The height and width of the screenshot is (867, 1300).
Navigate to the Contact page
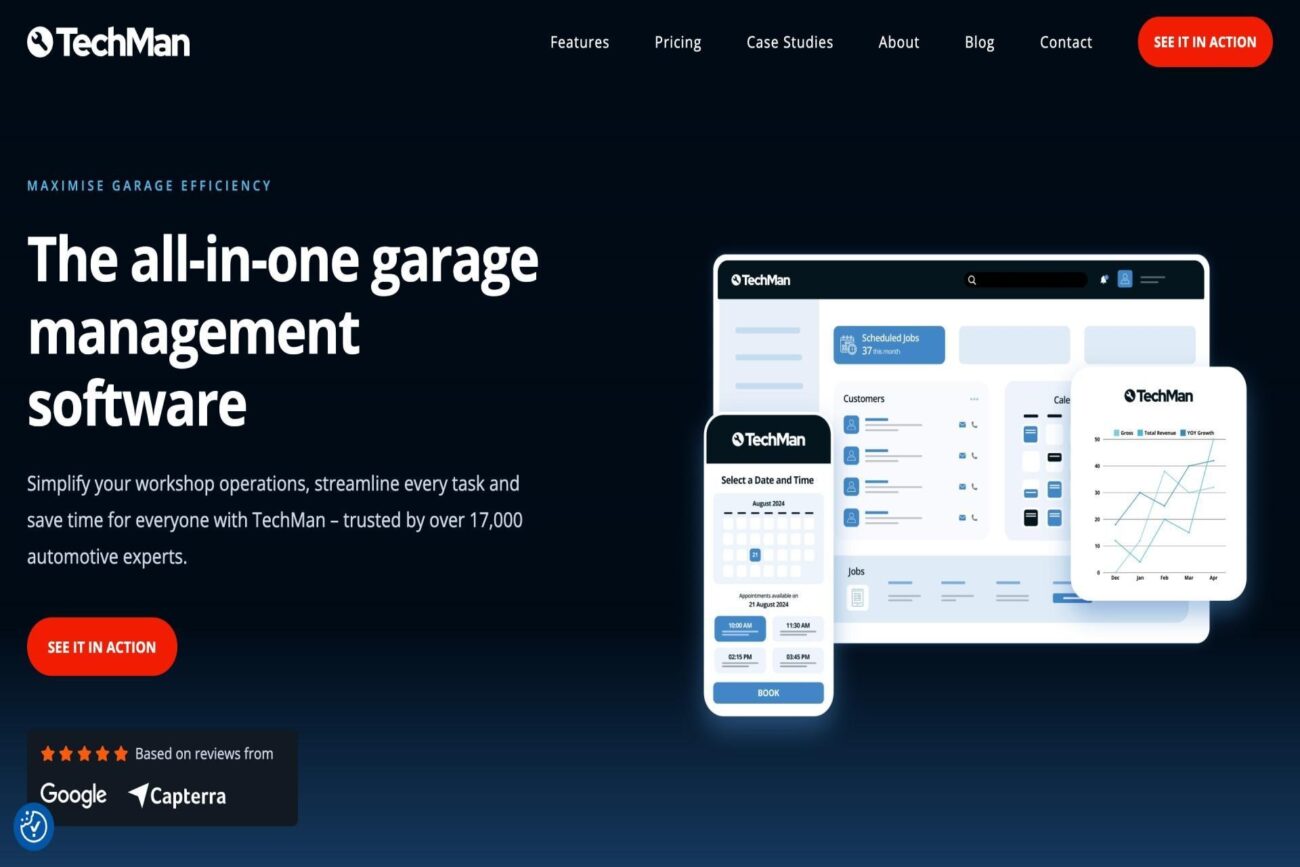(1065, 42)
